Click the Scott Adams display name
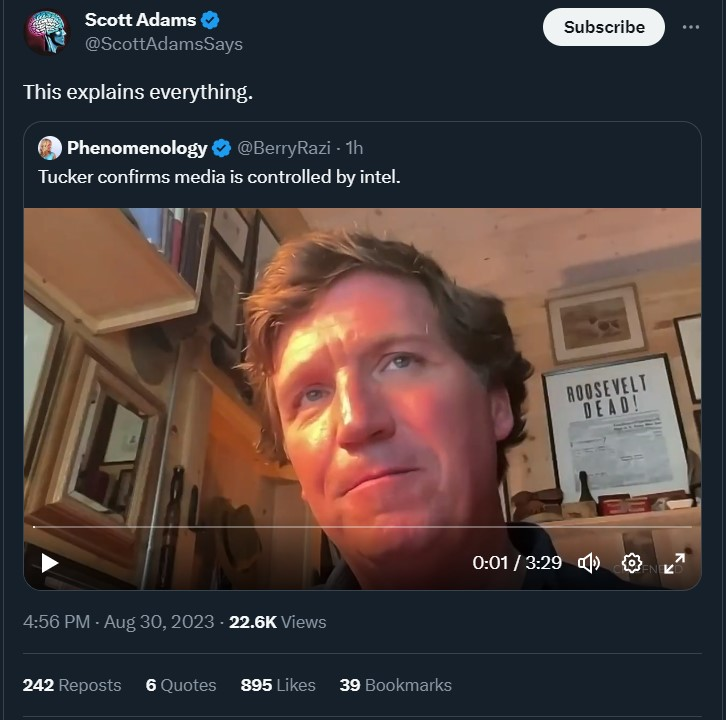This screenshot has width=726, height=720. [140, 20]
